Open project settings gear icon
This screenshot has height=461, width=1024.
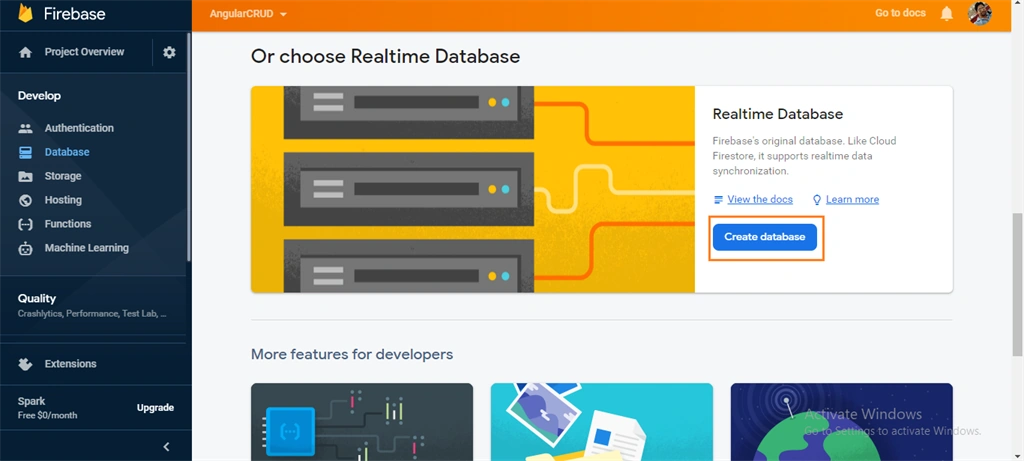tap(169, 52)
